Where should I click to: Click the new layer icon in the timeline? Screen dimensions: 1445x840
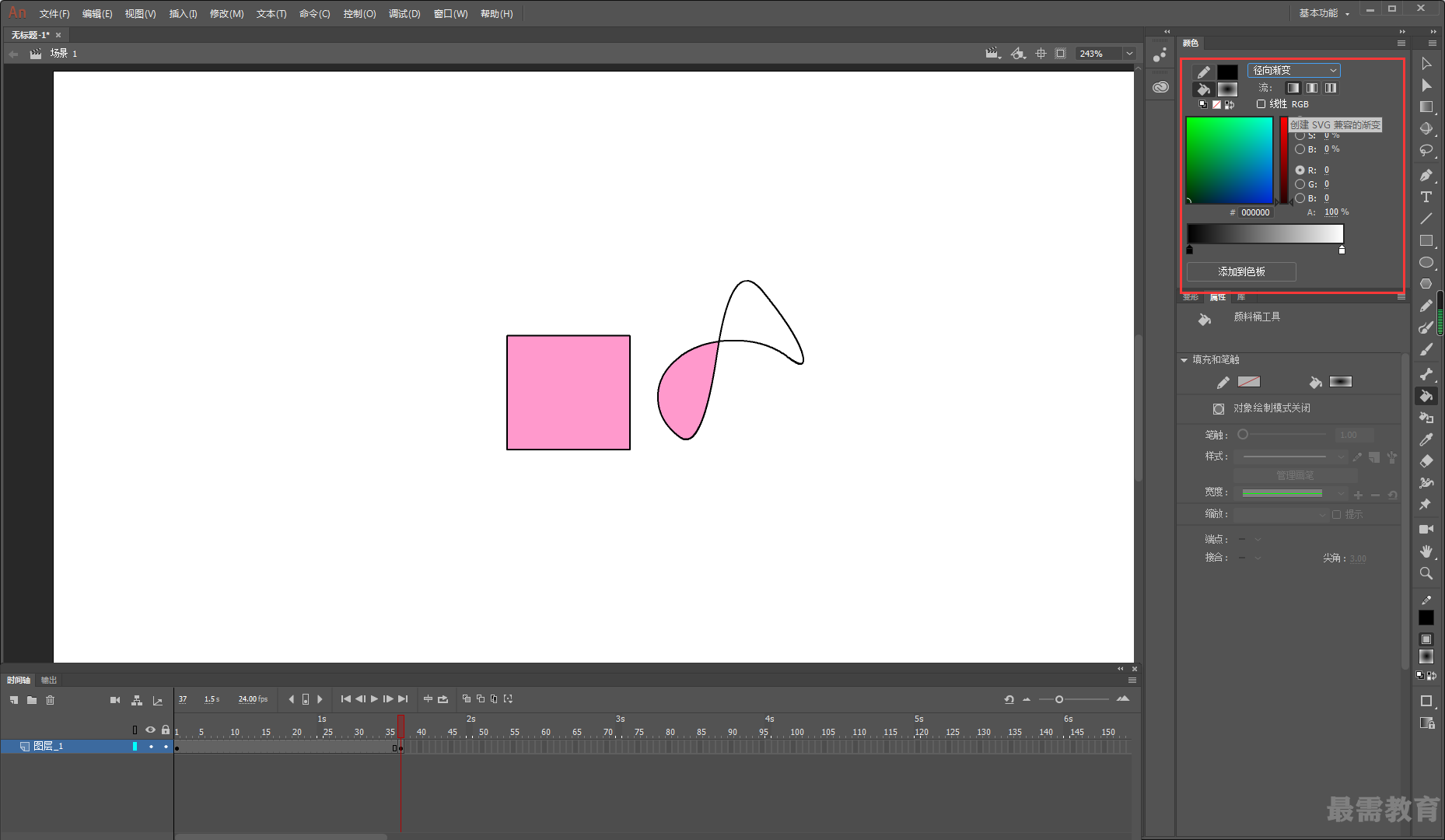point(14,700)
